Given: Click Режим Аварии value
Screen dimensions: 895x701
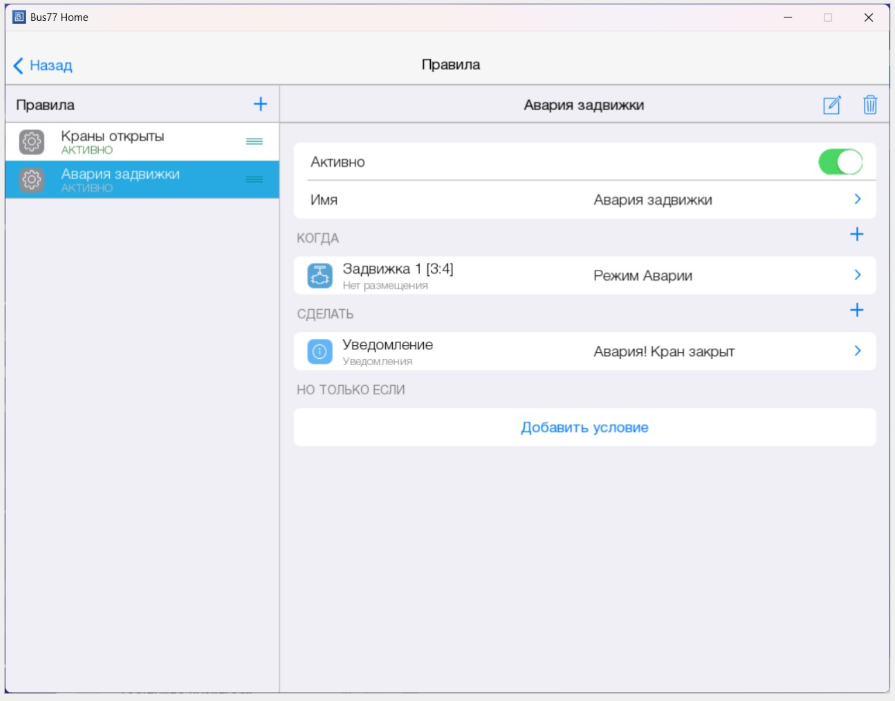Looking at the screenshot, I should click(x=643, y=276).
